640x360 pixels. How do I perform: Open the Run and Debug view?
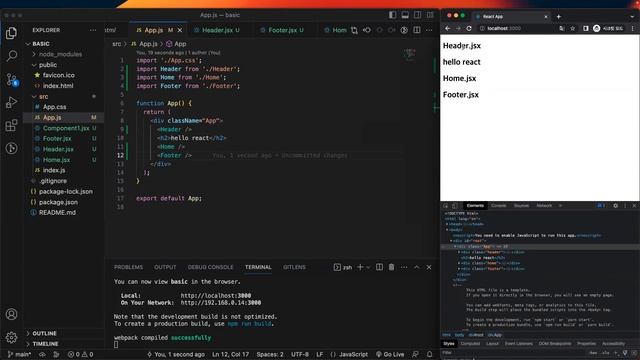(11, 102)
